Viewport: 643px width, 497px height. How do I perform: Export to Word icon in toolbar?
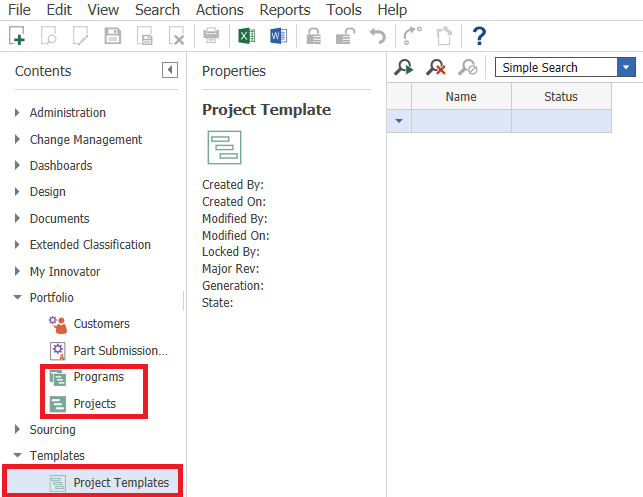pyautogui.click(x=278, y=37)
